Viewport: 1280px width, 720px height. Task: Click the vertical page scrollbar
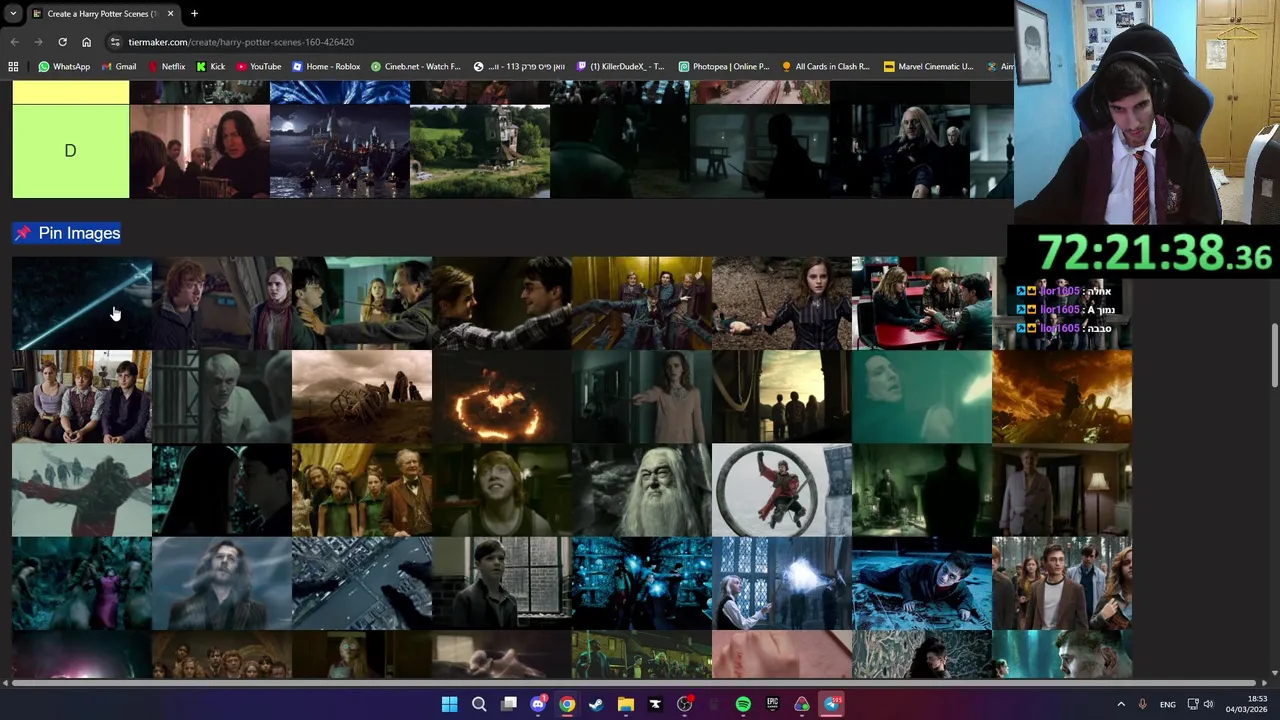point(1274,355)
